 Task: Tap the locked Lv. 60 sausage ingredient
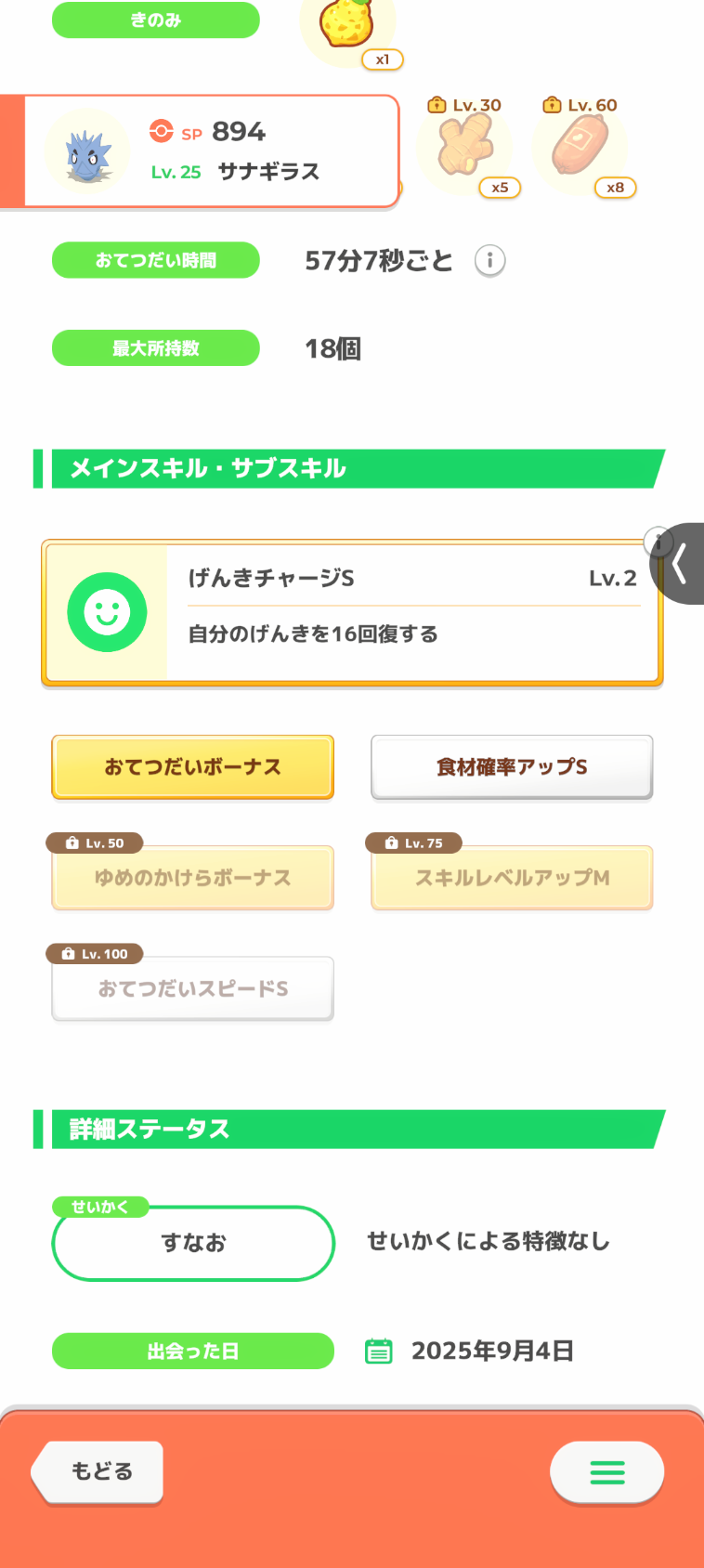click(x=580, y=147)
